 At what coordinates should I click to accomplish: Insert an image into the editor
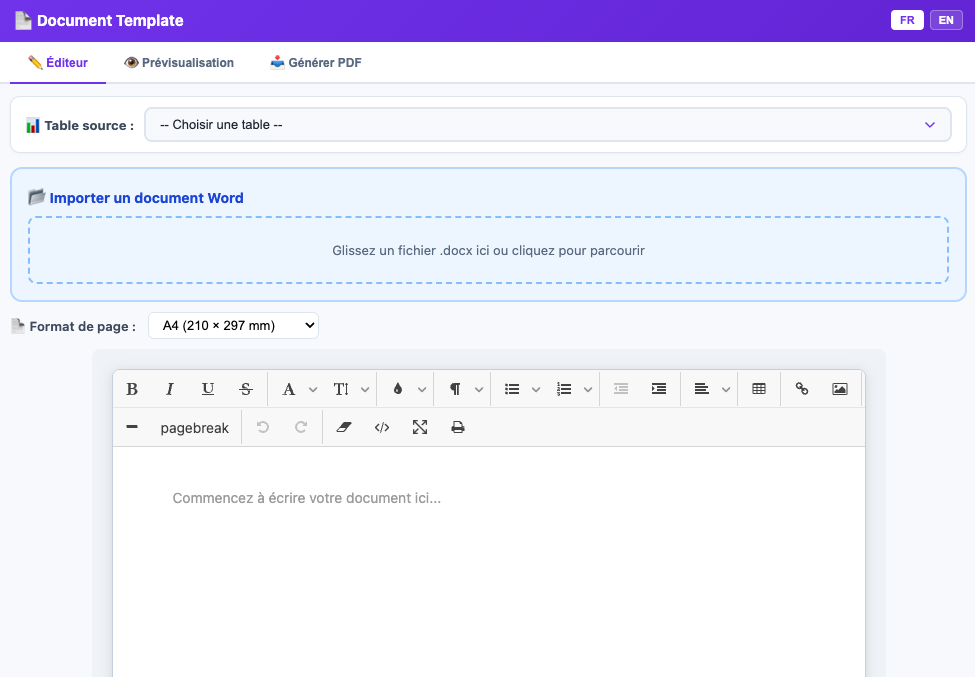pos(841,389)
